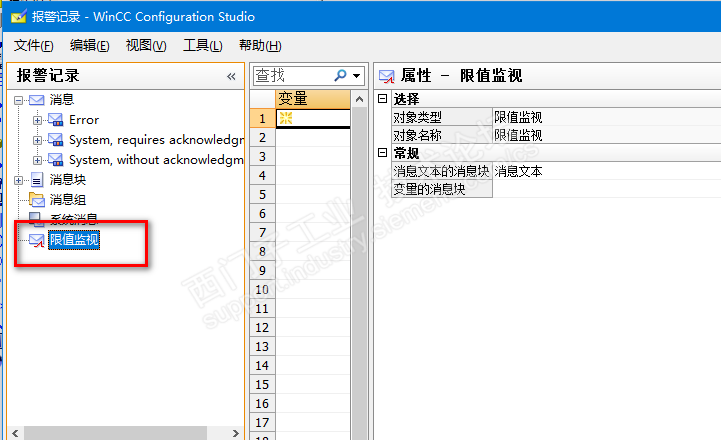This screenshot has width=721, height=440.
Task: Collapse the 常规 properties section
Action: click(383, 153)
